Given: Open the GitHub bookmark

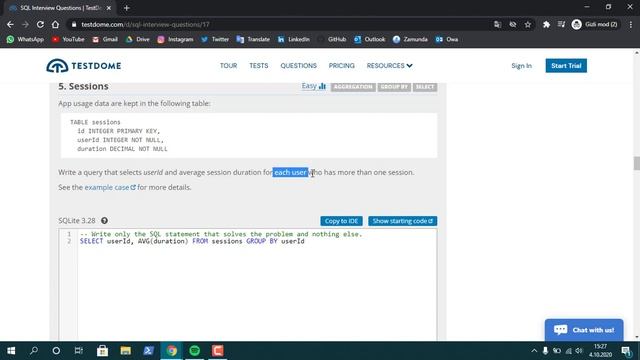Looking at the screenshot, I should [332, 39].
